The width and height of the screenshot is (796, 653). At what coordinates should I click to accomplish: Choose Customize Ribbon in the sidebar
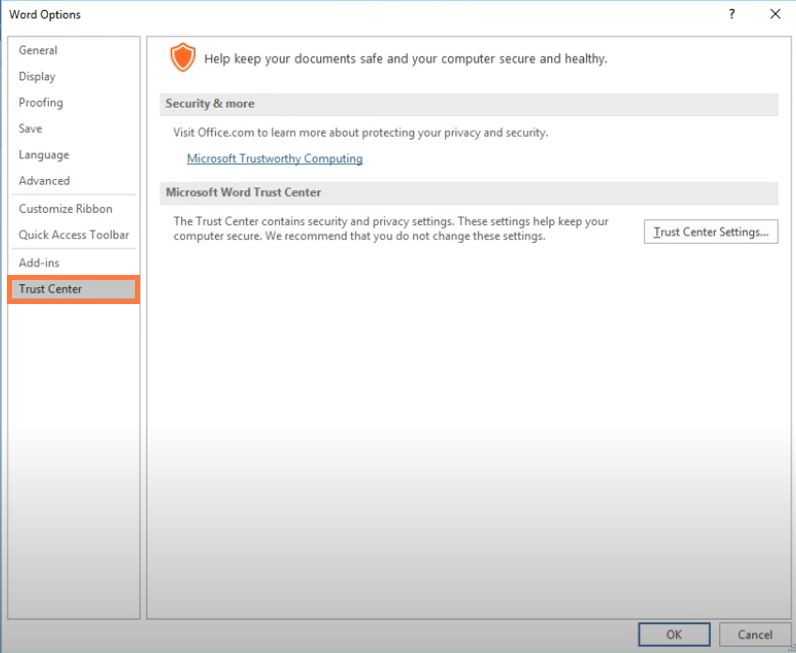click(65, 209)
